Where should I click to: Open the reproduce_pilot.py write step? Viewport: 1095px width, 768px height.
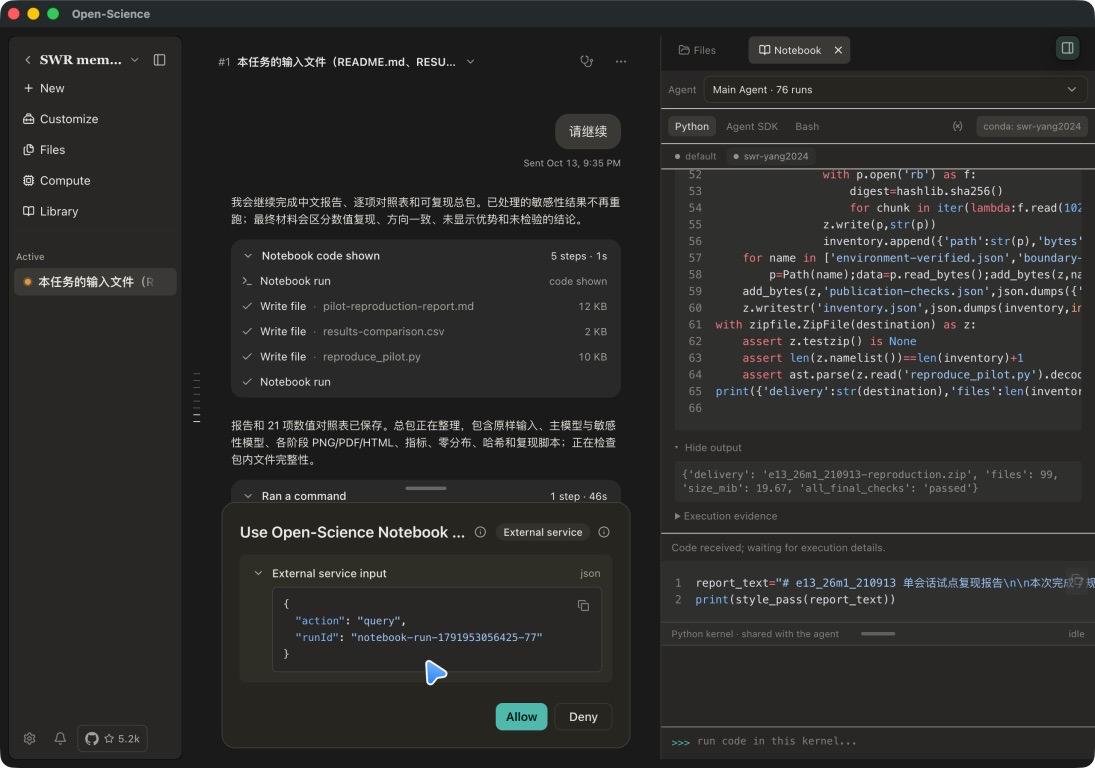(425, 357)
